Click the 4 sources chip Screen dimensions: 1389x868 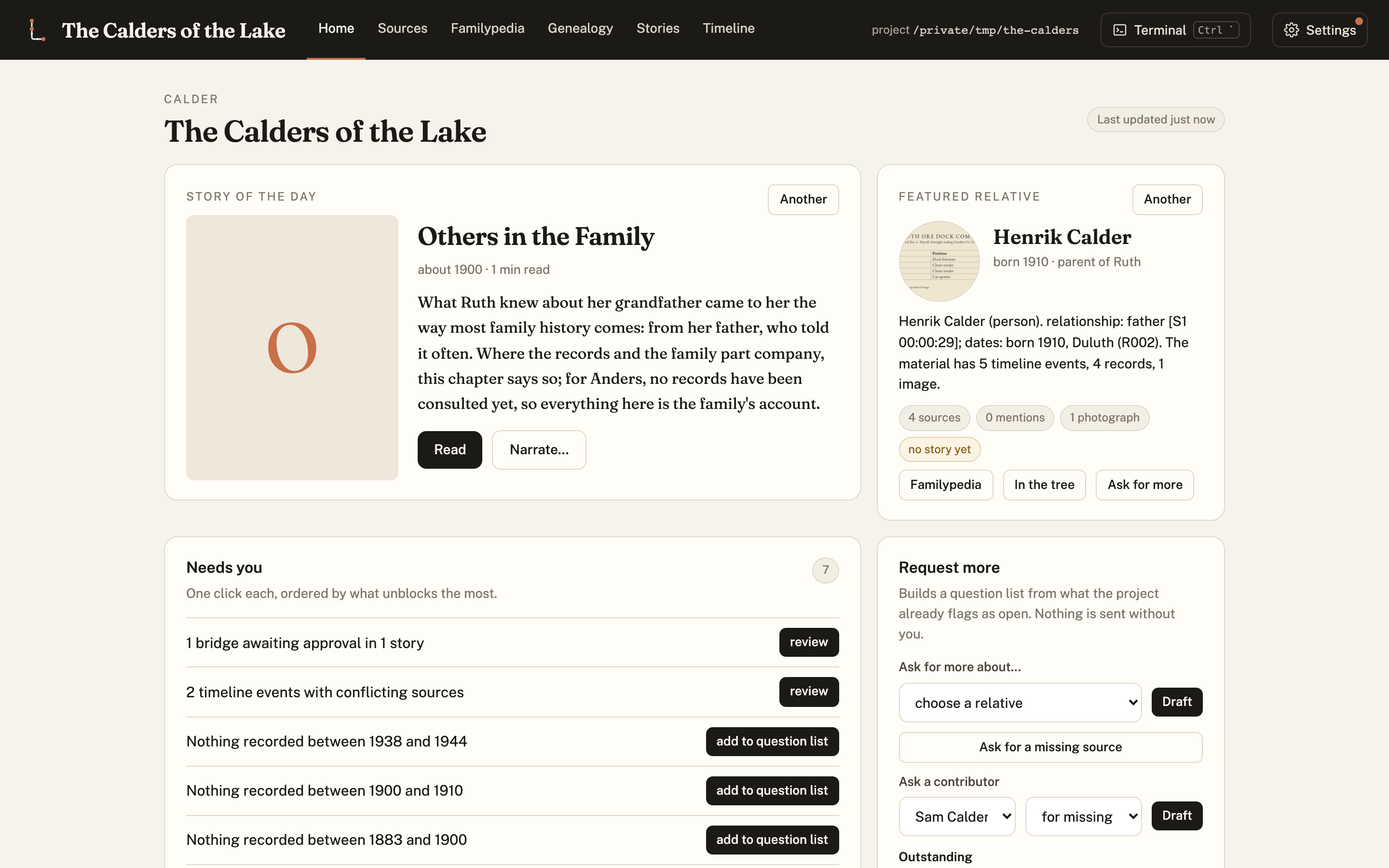pos(934,417)
